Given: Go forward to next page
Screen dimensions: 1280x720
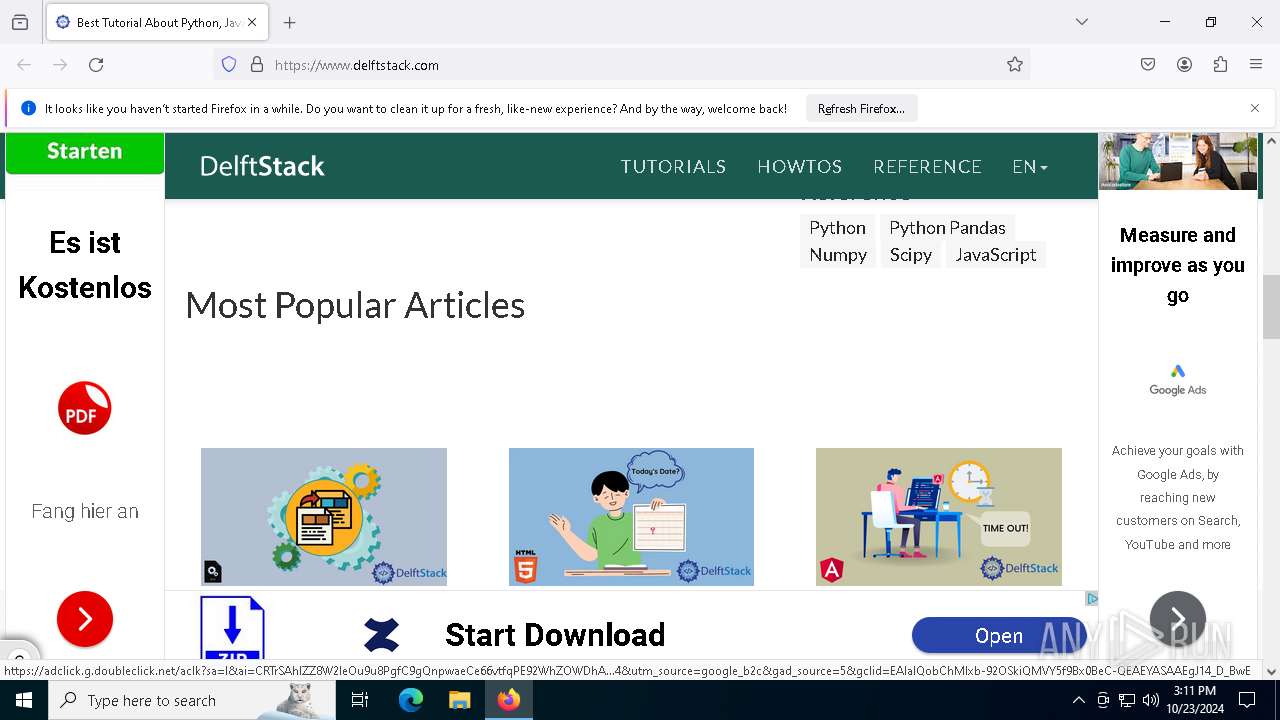Looking at the screenshot, I should (x=60, y=65).
